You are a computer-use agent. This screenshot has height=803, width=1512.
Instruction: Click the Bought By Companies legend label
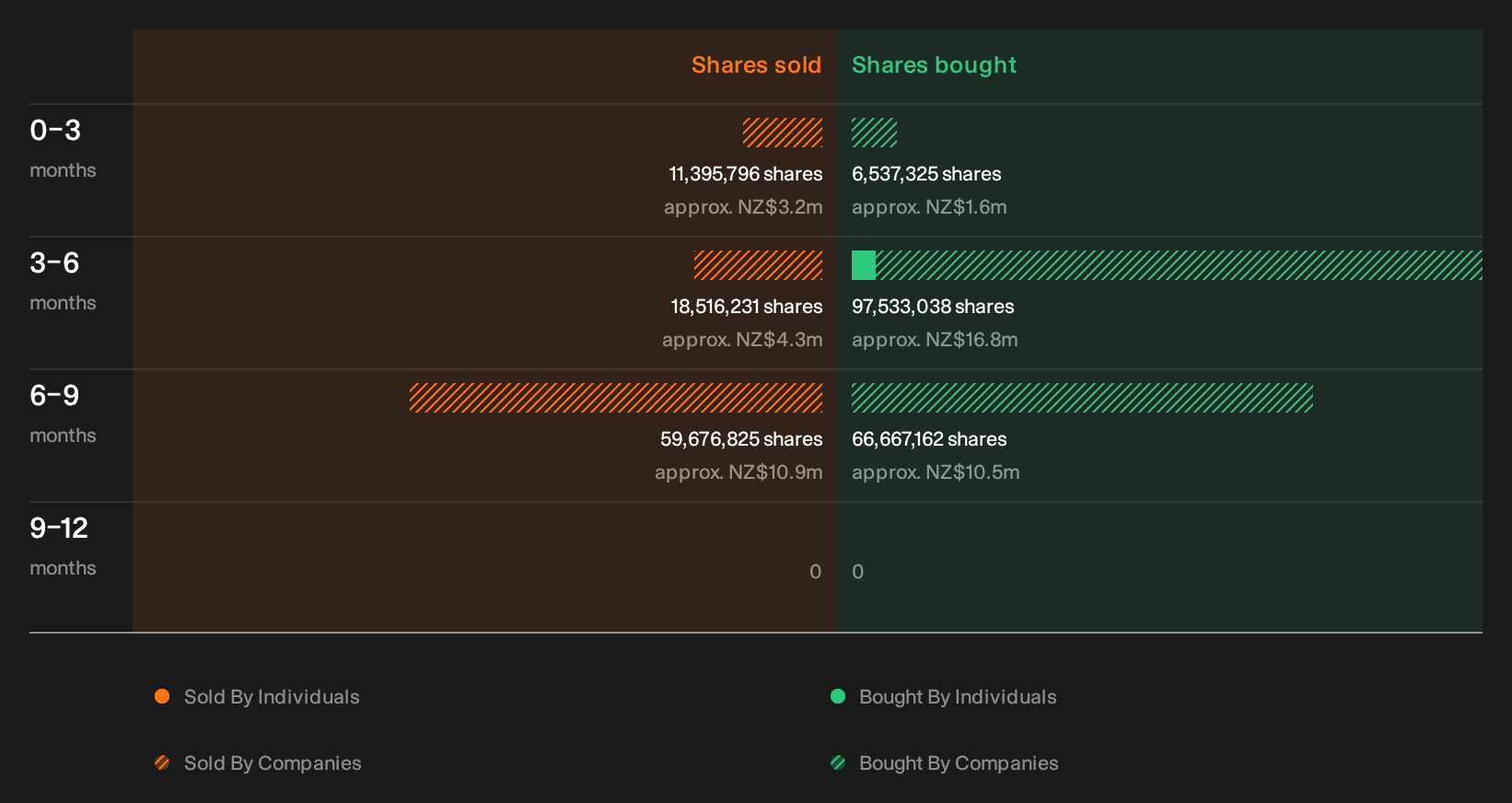tap(959, 763)
